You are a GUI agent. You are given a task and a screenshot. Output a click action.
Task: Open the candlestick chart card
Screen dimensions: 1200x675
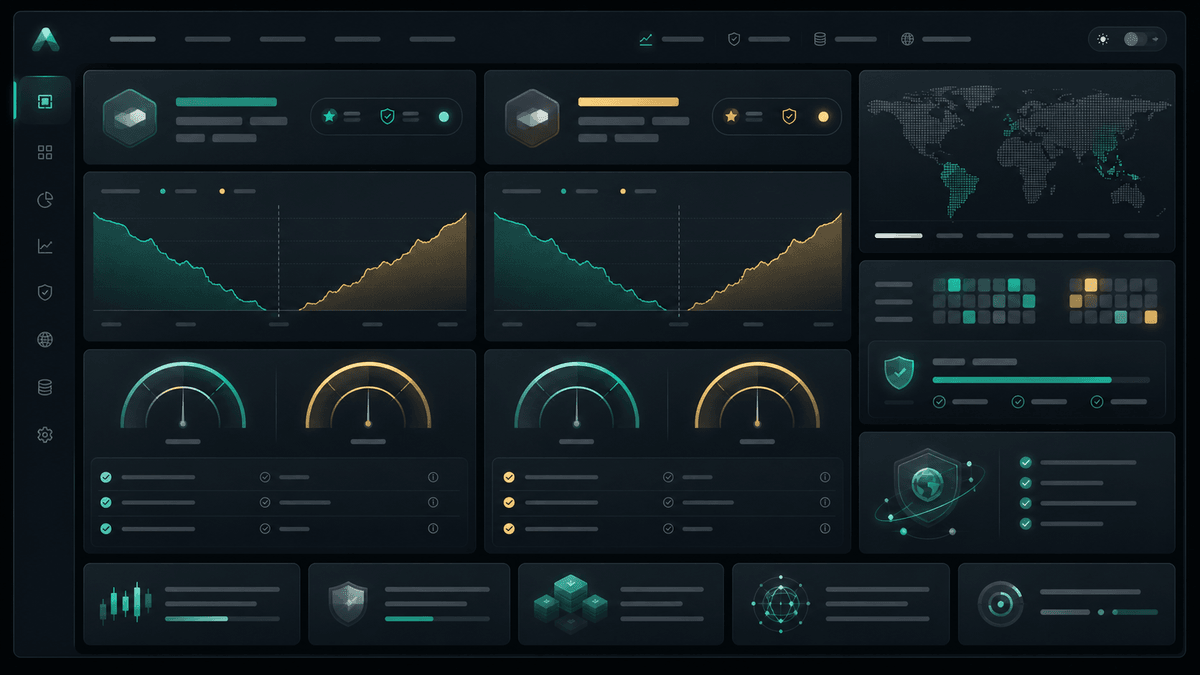(x=192, y=604)
